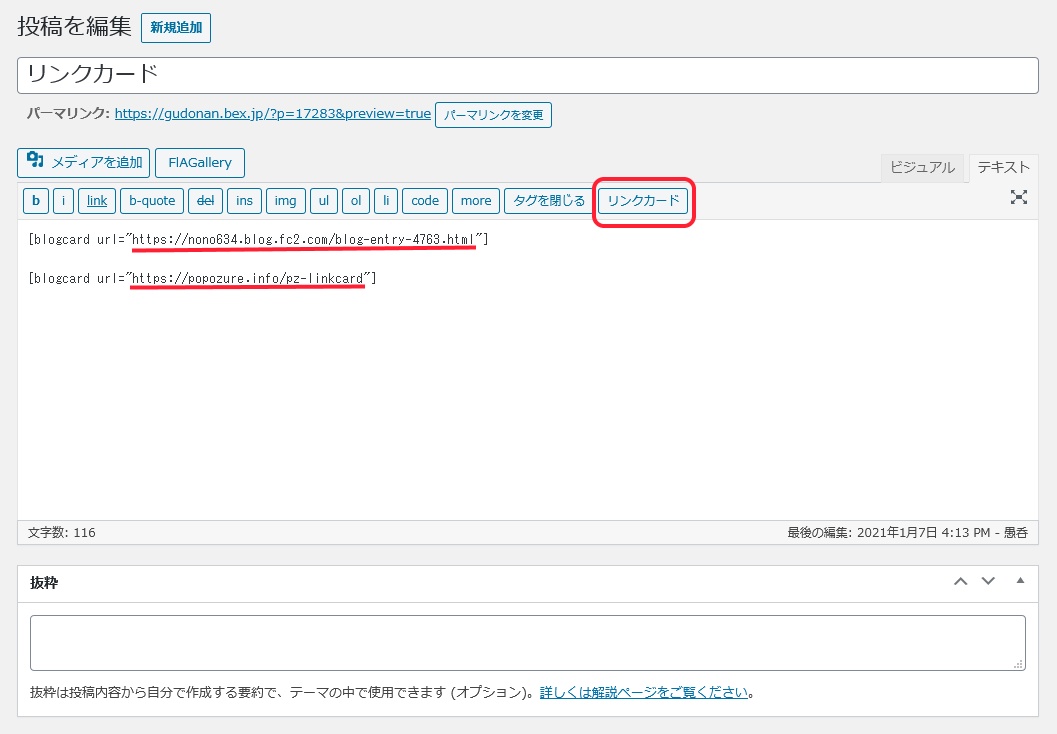Click the パーマリンクを変更 button
Screen dimensions: 1057x734
pyautogui.click(x=493, y=115)
